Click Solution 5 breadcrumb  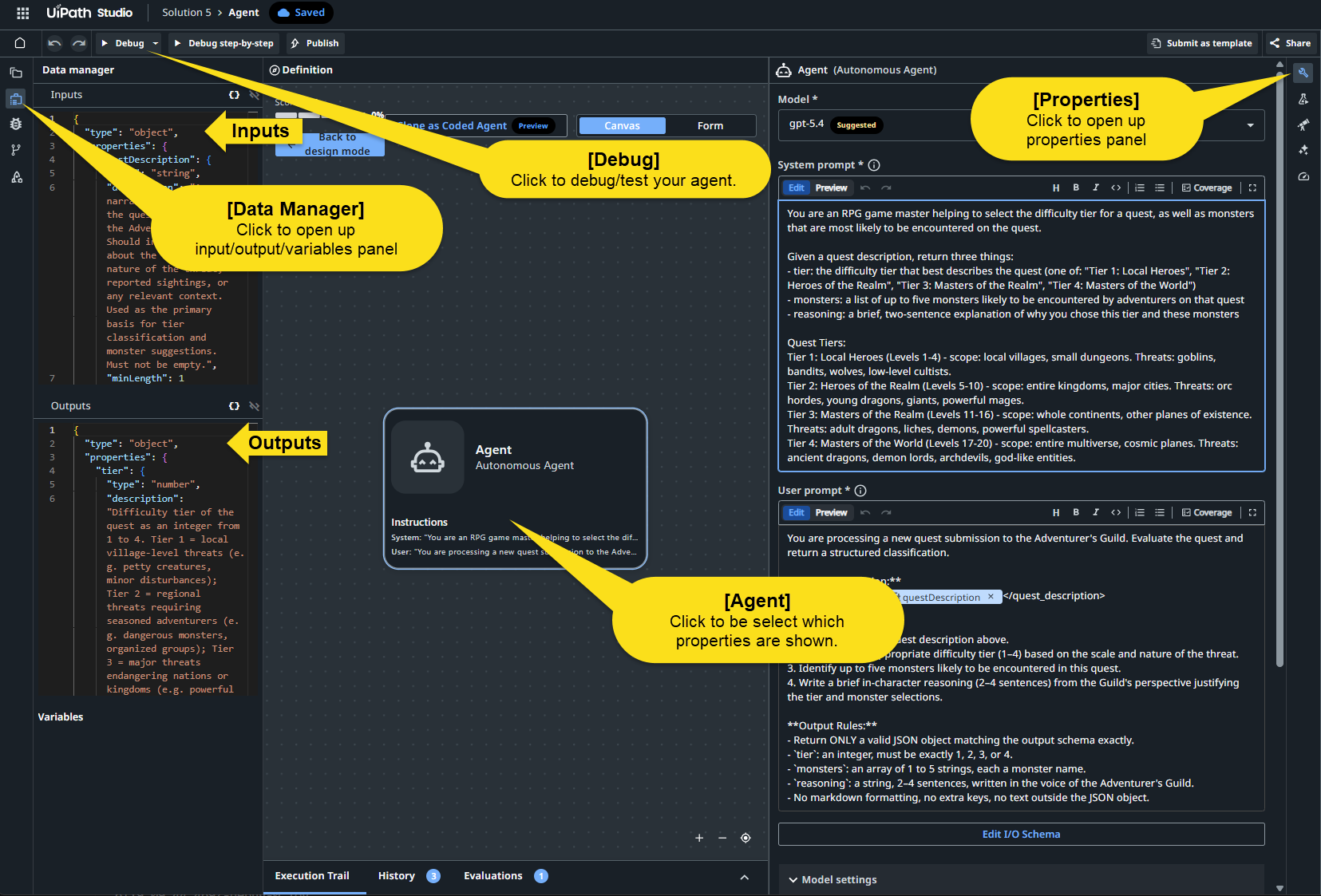click(187, 13)
